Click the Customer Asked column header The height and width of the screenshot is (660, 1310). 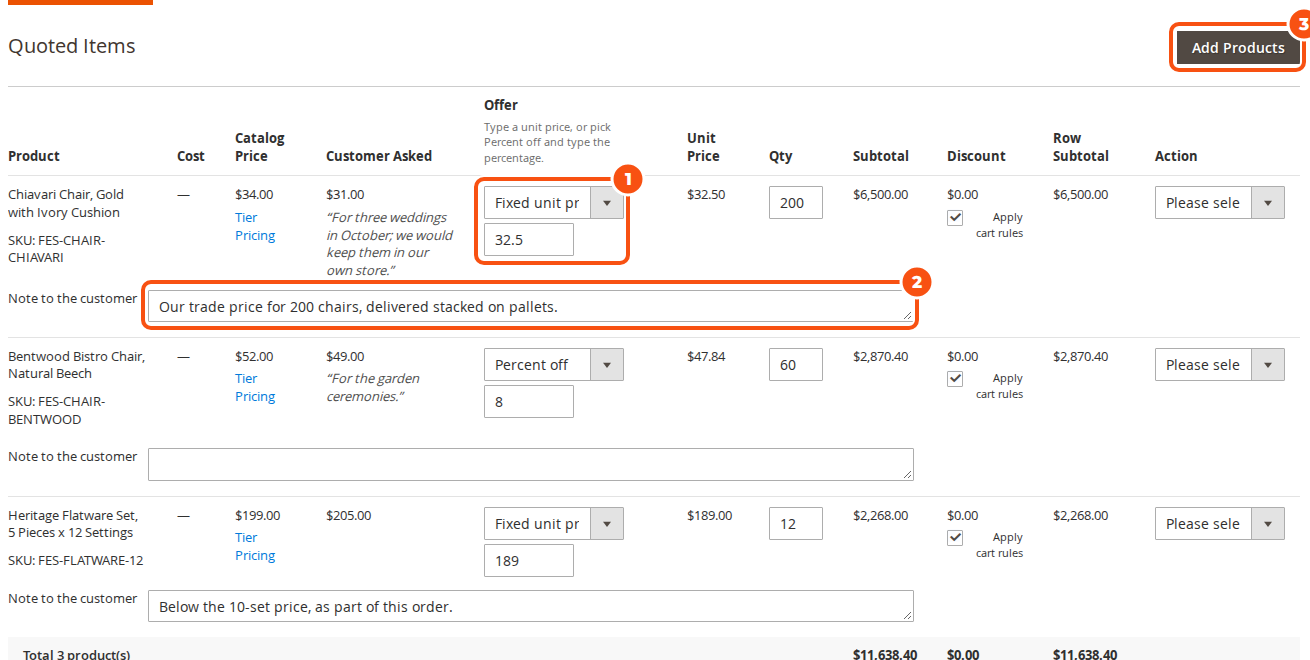coord(379,156)
